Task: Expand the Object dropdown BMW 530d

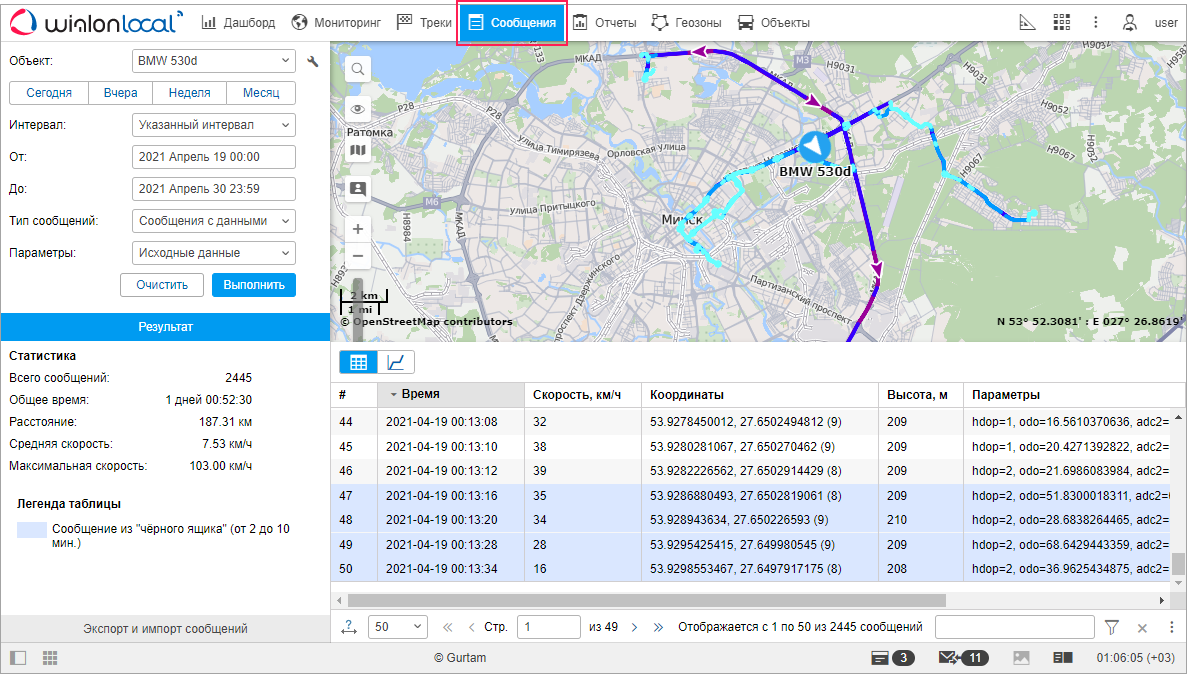Action: [x=213, y=61]
